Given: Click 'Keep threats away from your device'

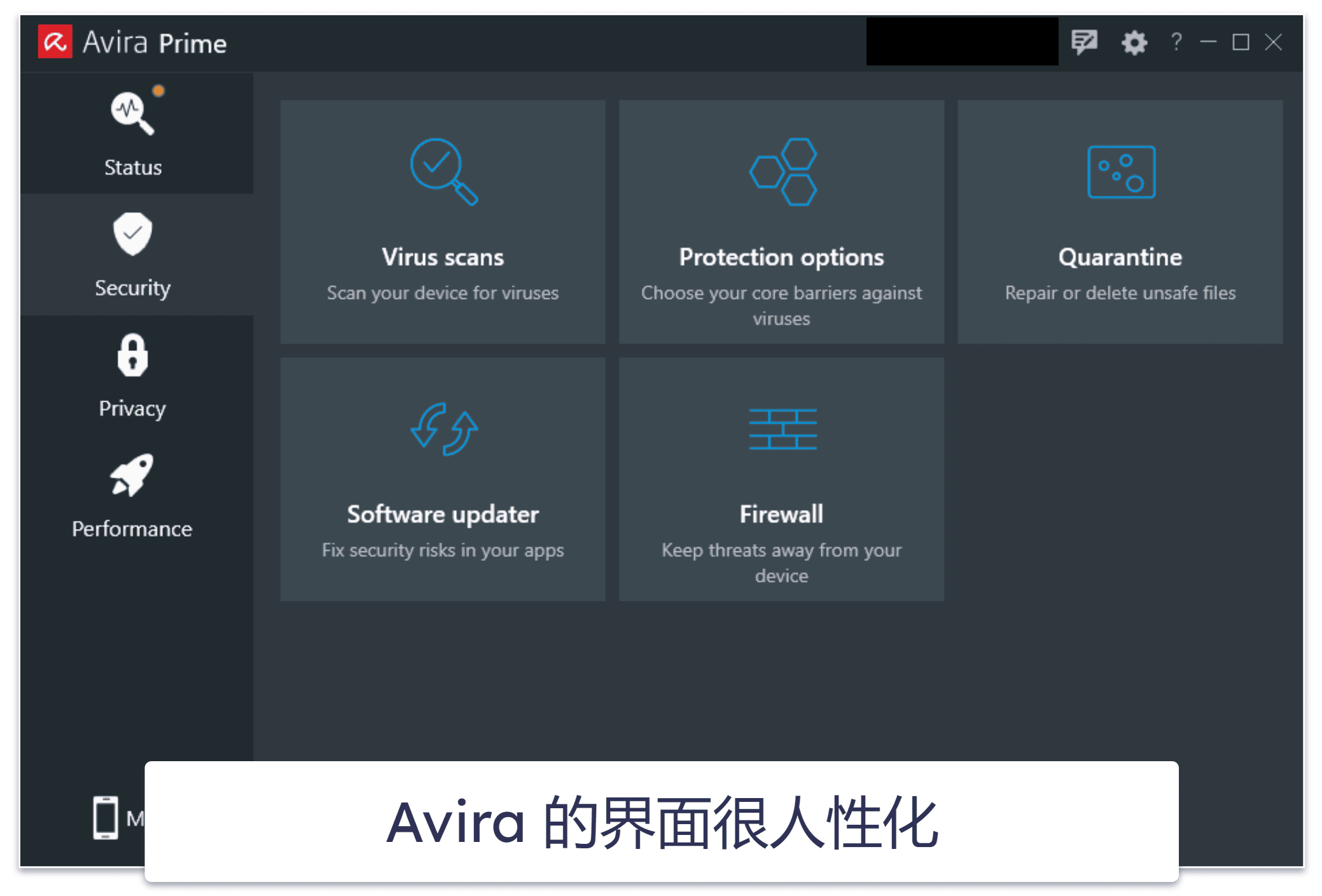Looking at the screenshot, I should click(x=781, y=563).
